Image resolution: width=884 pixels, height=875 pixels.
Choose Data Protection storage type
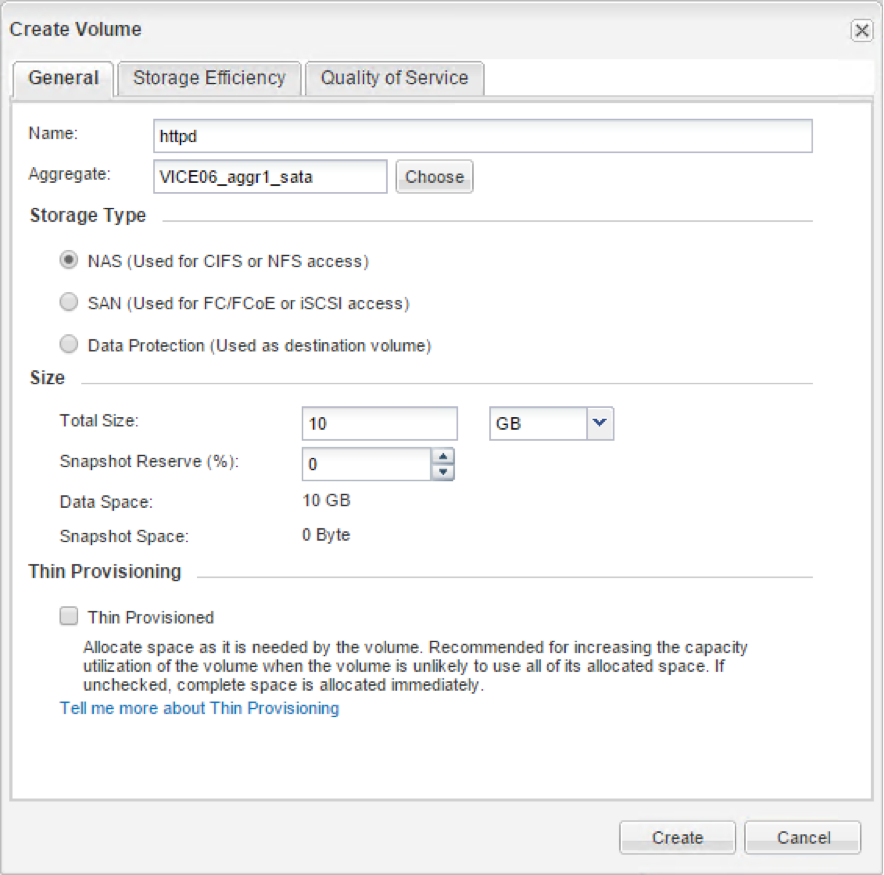(x=69, y=345)
